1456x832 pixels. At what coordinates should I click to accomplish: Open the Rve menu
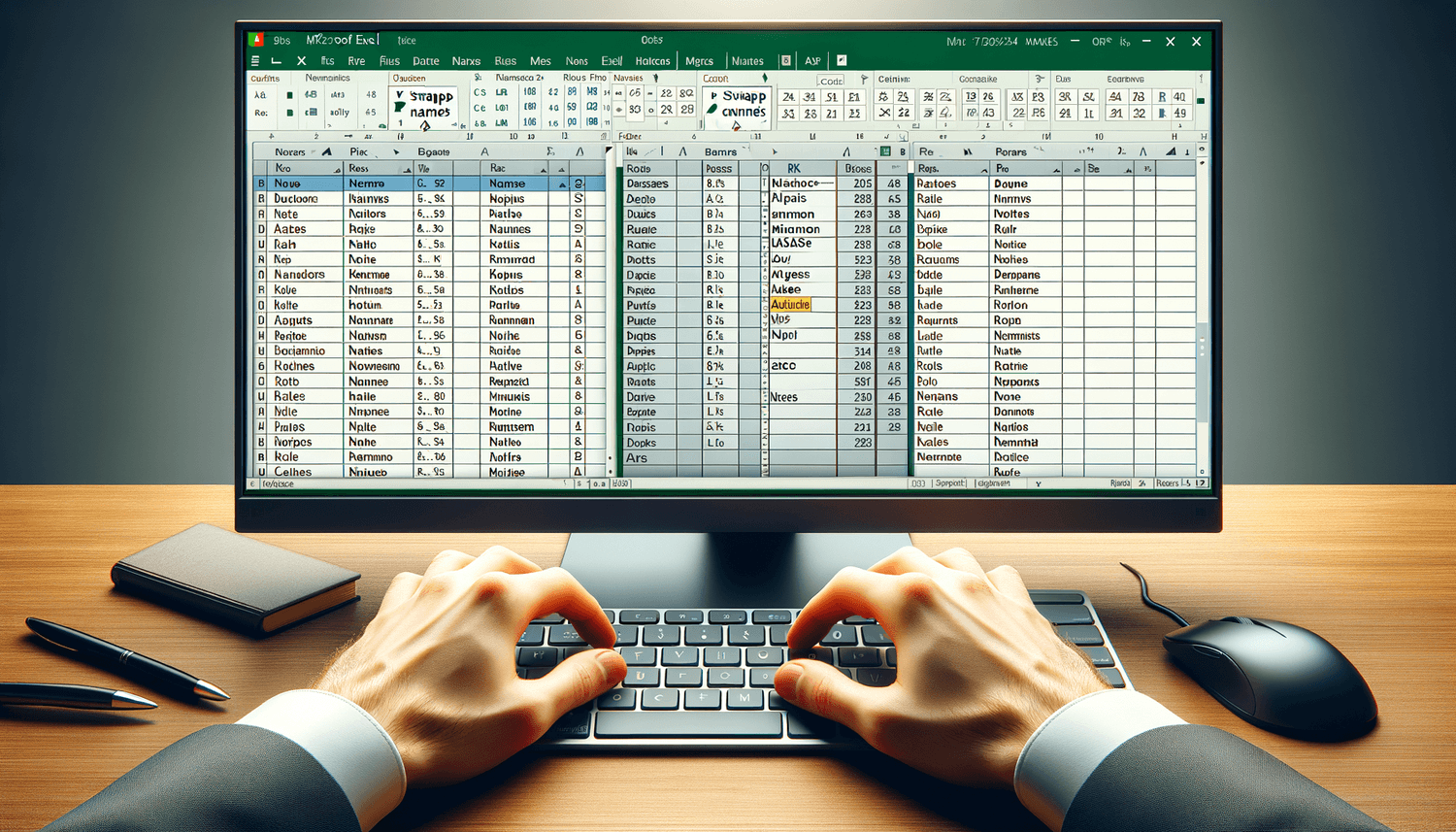tap(356, 60)
